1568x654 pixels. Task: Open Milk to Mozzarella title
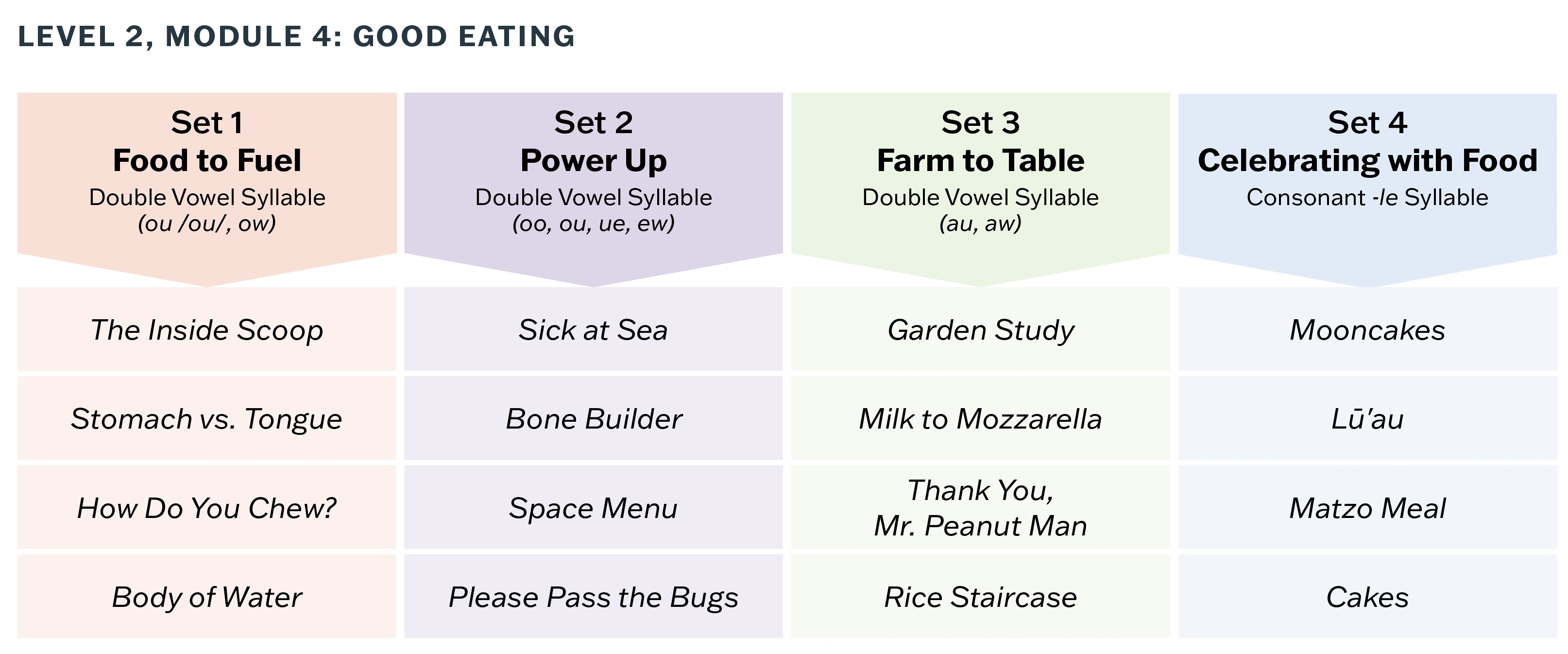[x=981, y=419]
